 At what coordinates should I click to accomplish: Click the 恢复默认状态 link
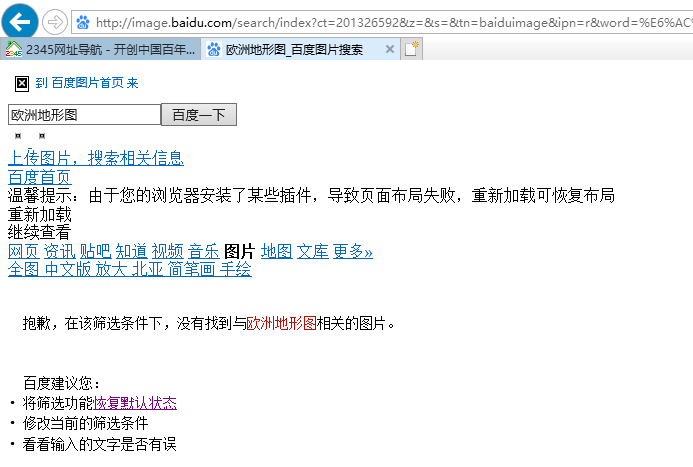pos(135,403)
